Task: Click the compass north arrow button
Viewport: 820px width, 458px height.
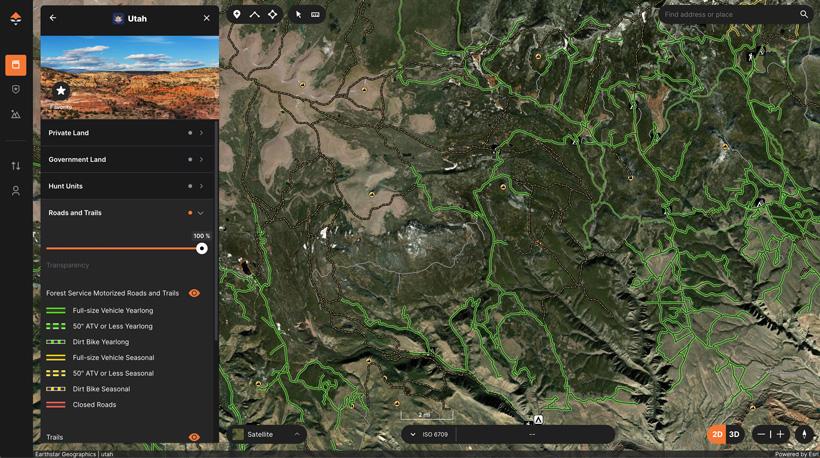Action: coord(804,434)
